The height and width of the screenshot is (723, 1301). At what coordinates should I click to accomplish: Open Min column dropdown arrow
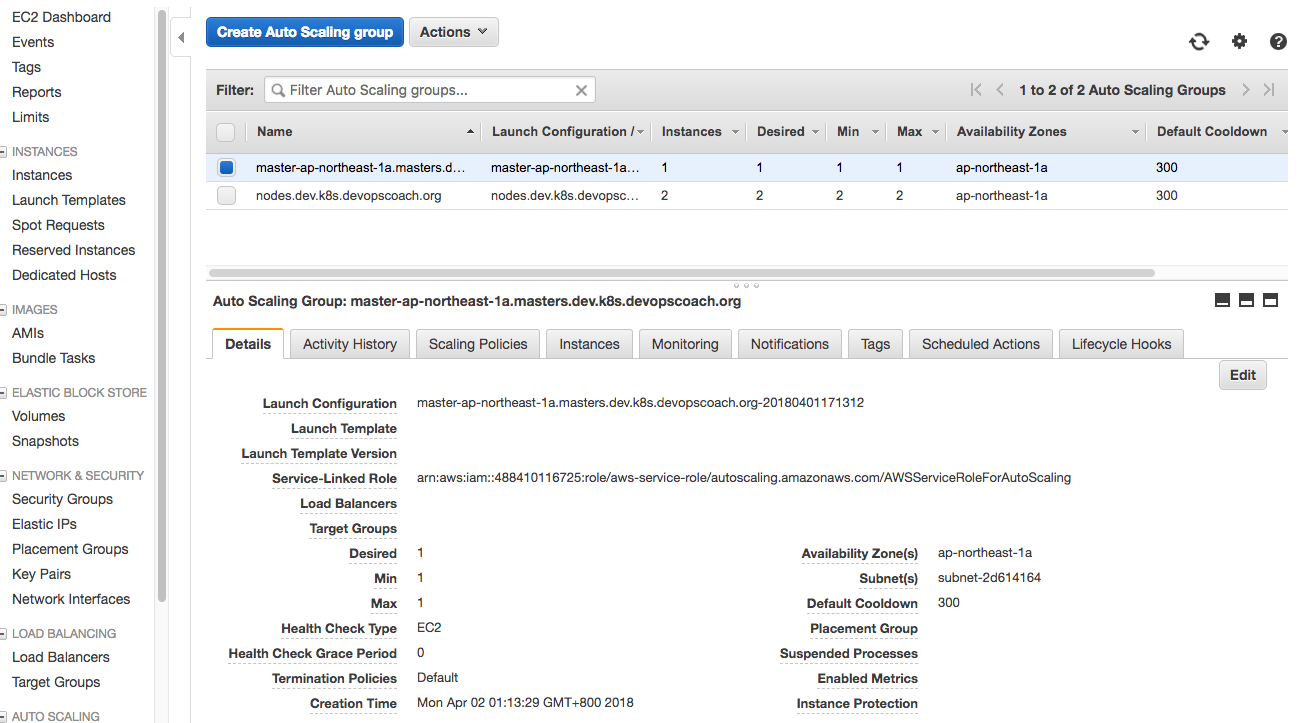click(x=875, y=132)
